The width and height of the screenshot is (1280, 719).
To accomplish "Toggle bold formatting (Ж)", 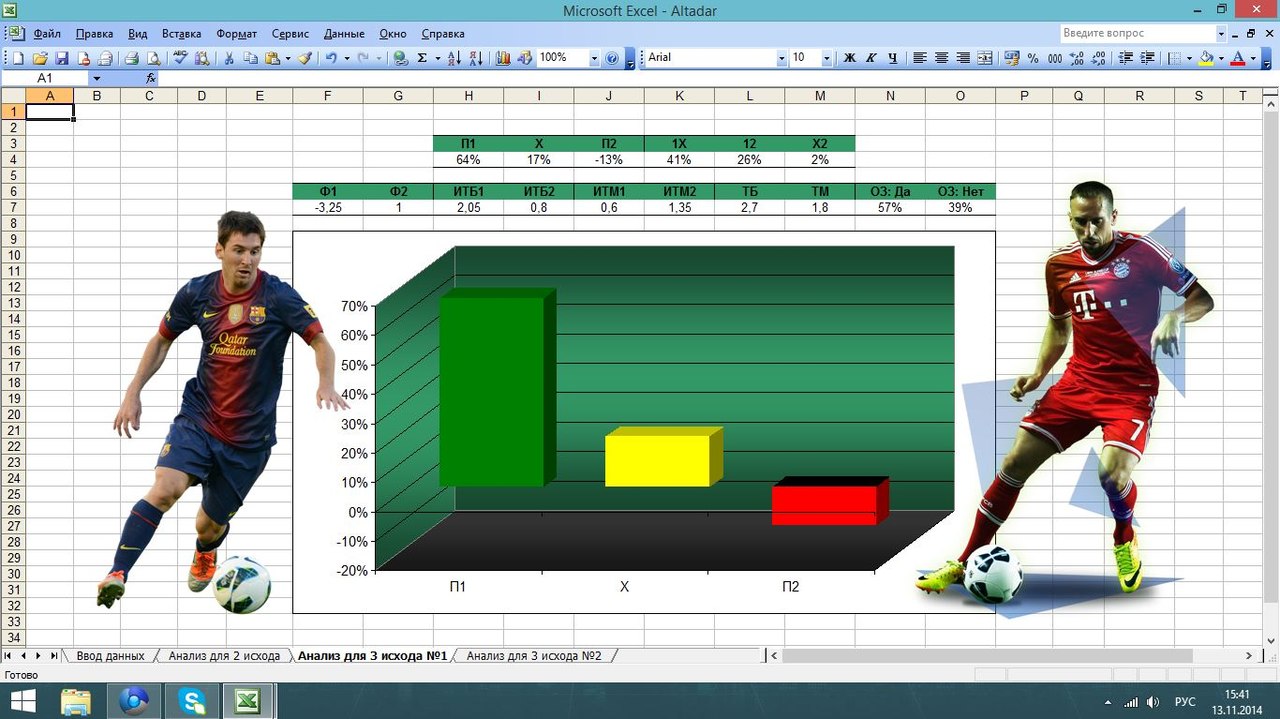I will 850,58.
